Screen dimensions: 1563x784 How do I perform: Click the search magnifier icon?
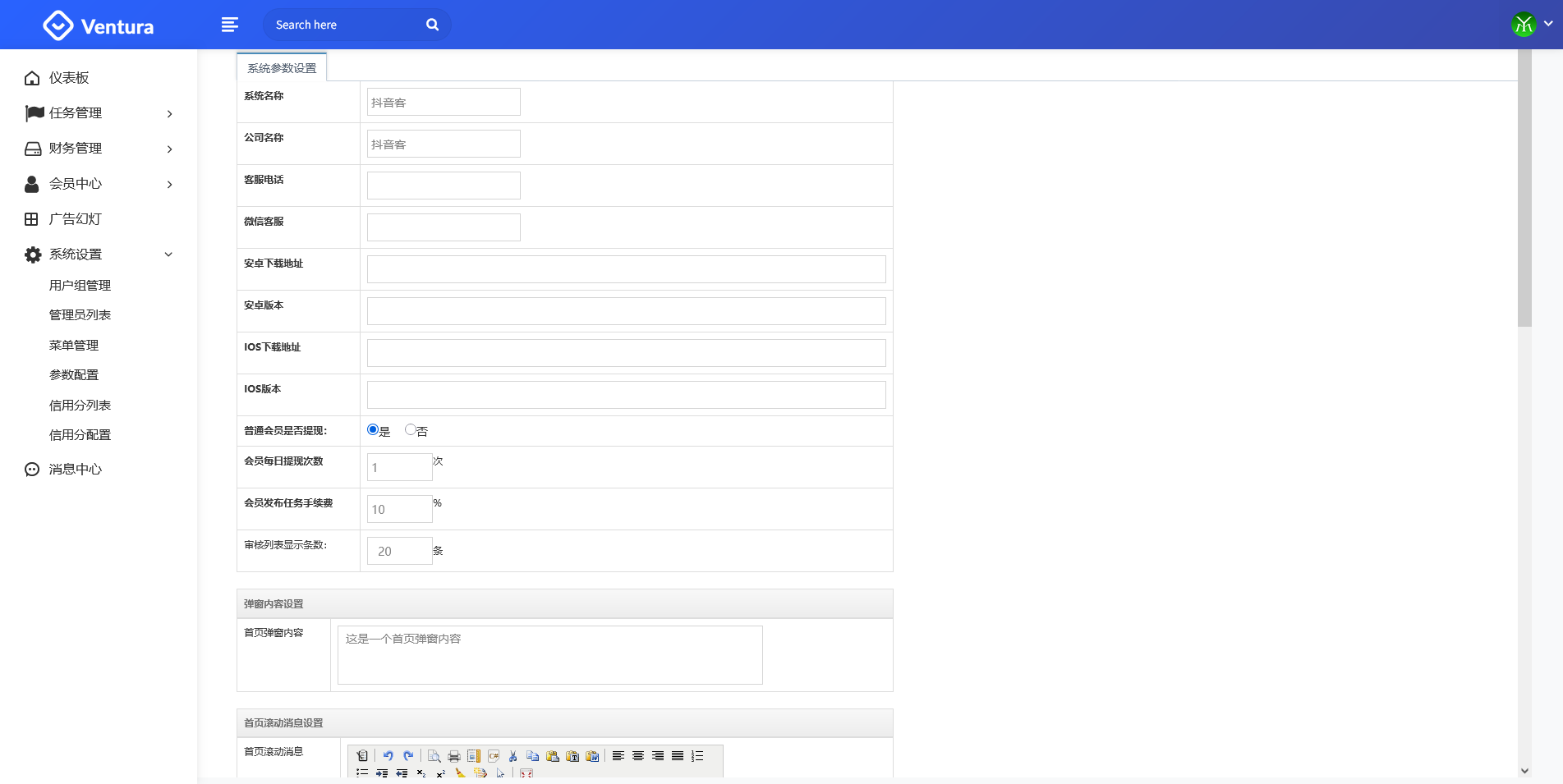(432, 25)
